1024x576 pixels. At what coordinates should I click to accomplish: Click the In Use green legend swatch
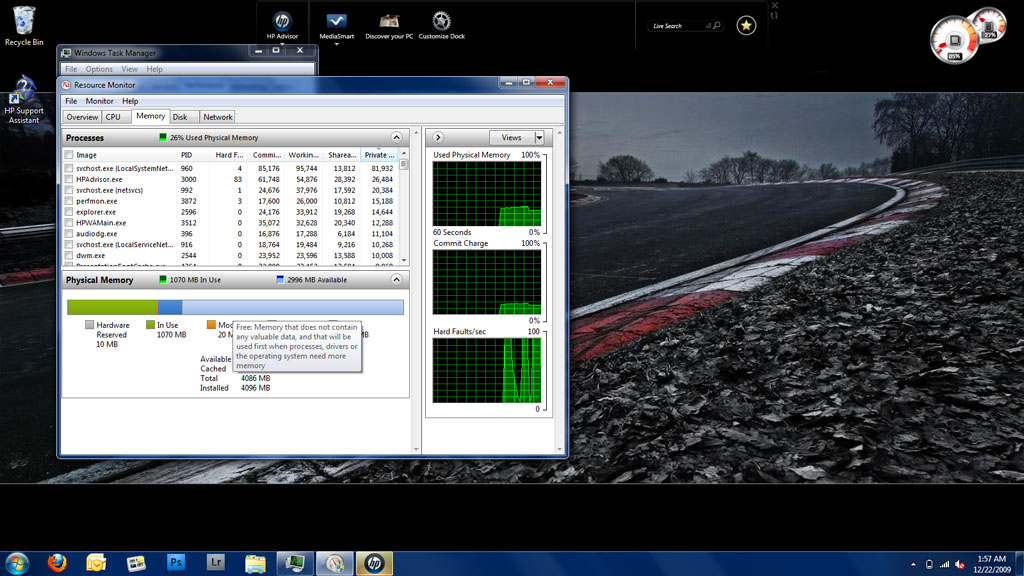pyautogui.click(x=151, y=325)
